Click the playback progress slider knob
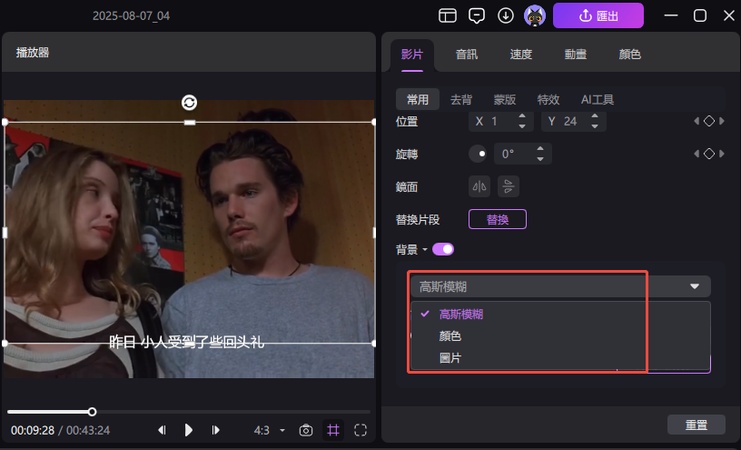741x450 pixels. pyautogui.click(x=92, y=412)
